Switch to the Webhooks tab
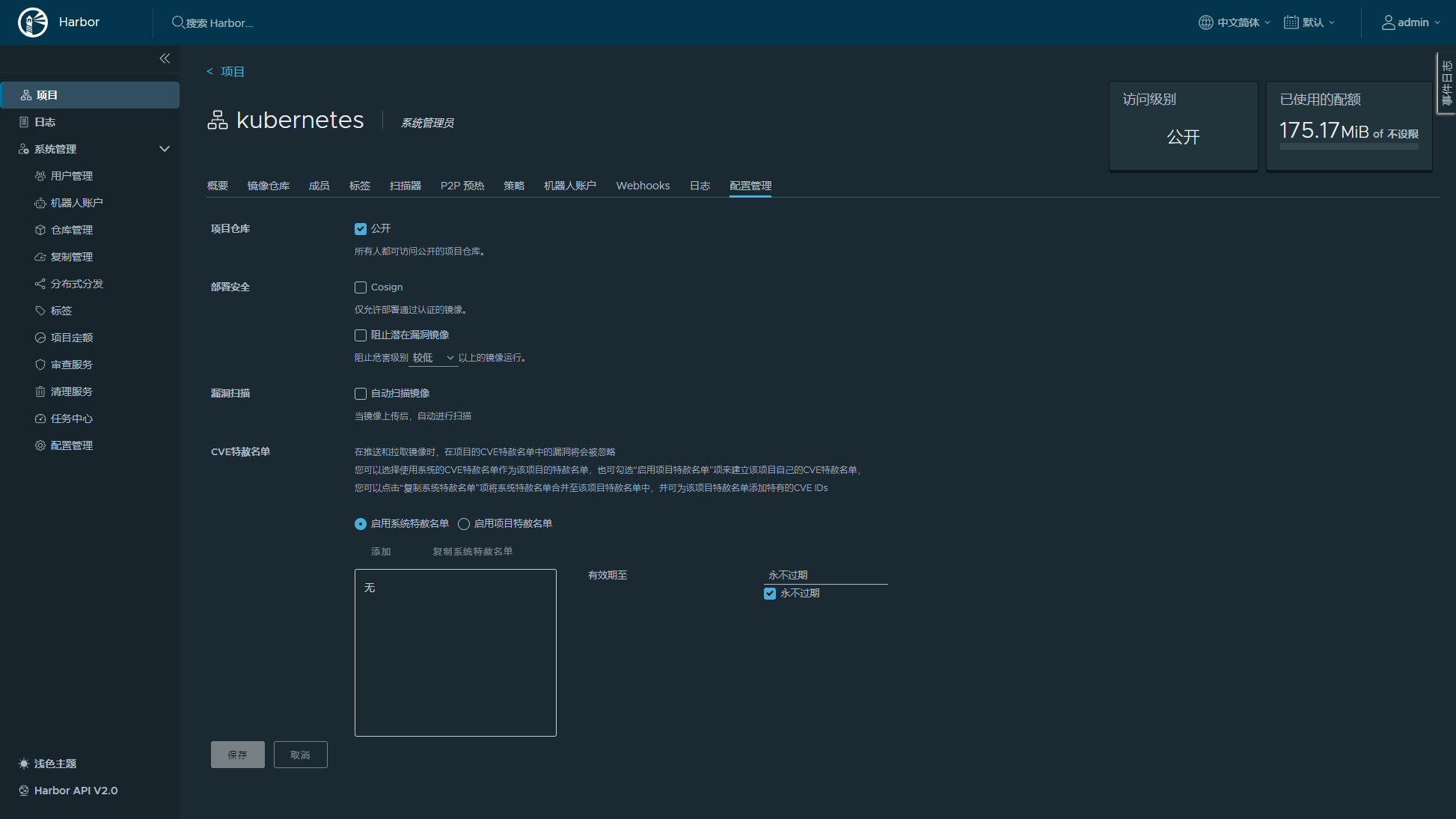Screen dimensions: 1456x819 click(x=643, y=186)
